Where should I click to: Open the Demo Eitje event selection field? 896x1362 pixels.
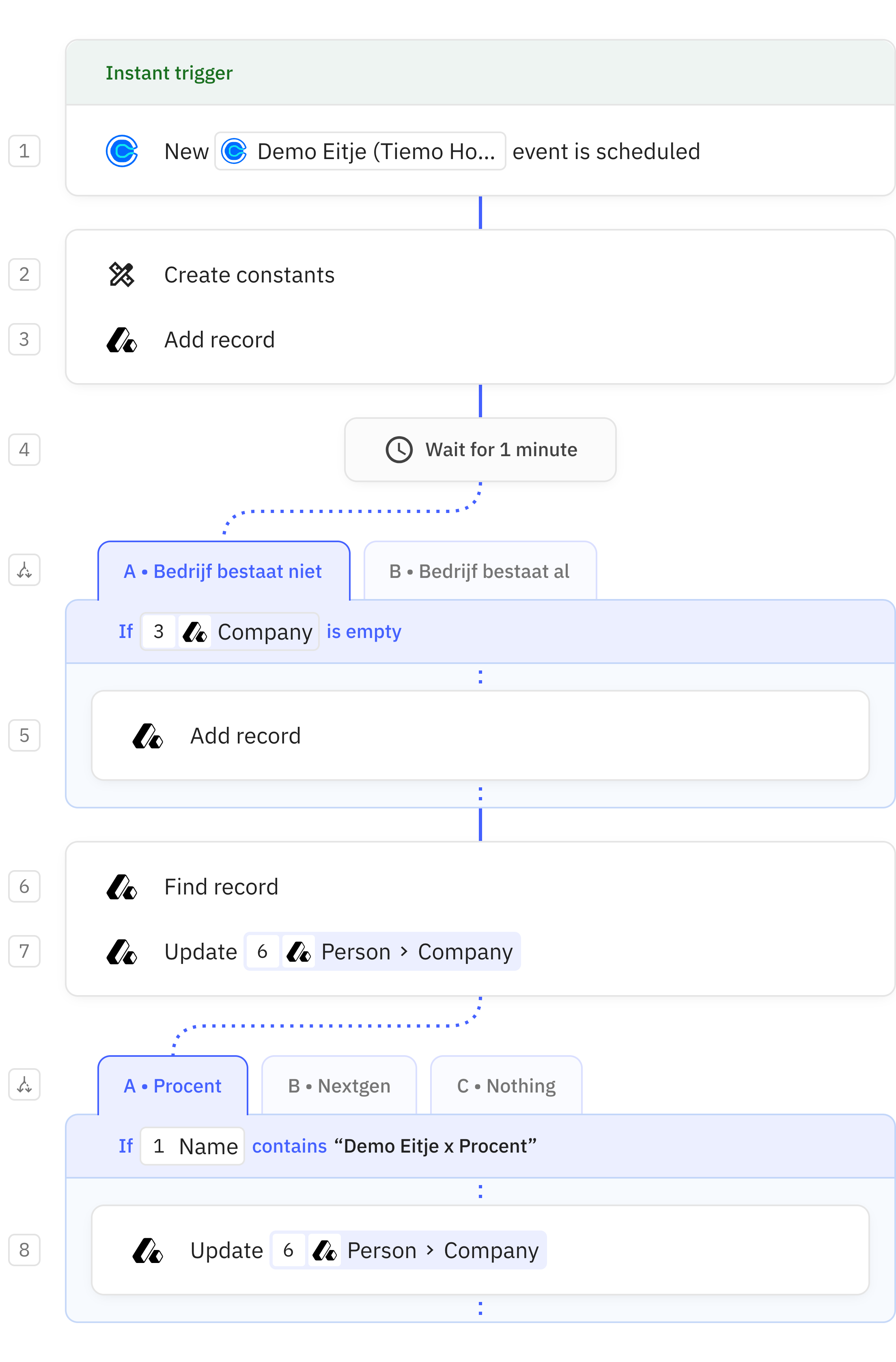[x=360, y=151]
